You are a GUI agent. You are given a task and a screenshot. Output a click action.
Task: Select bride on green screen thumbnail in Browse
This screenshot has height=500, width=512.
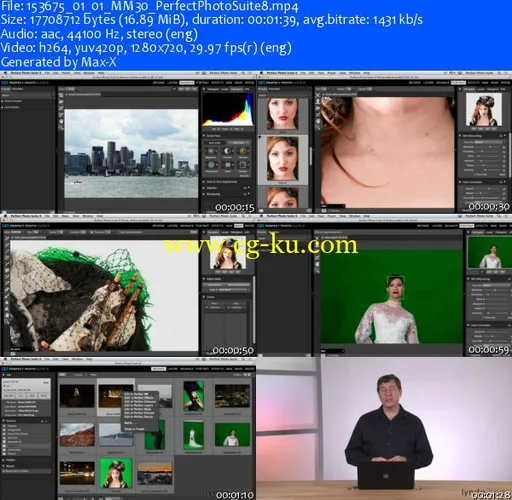coord(194,435)
